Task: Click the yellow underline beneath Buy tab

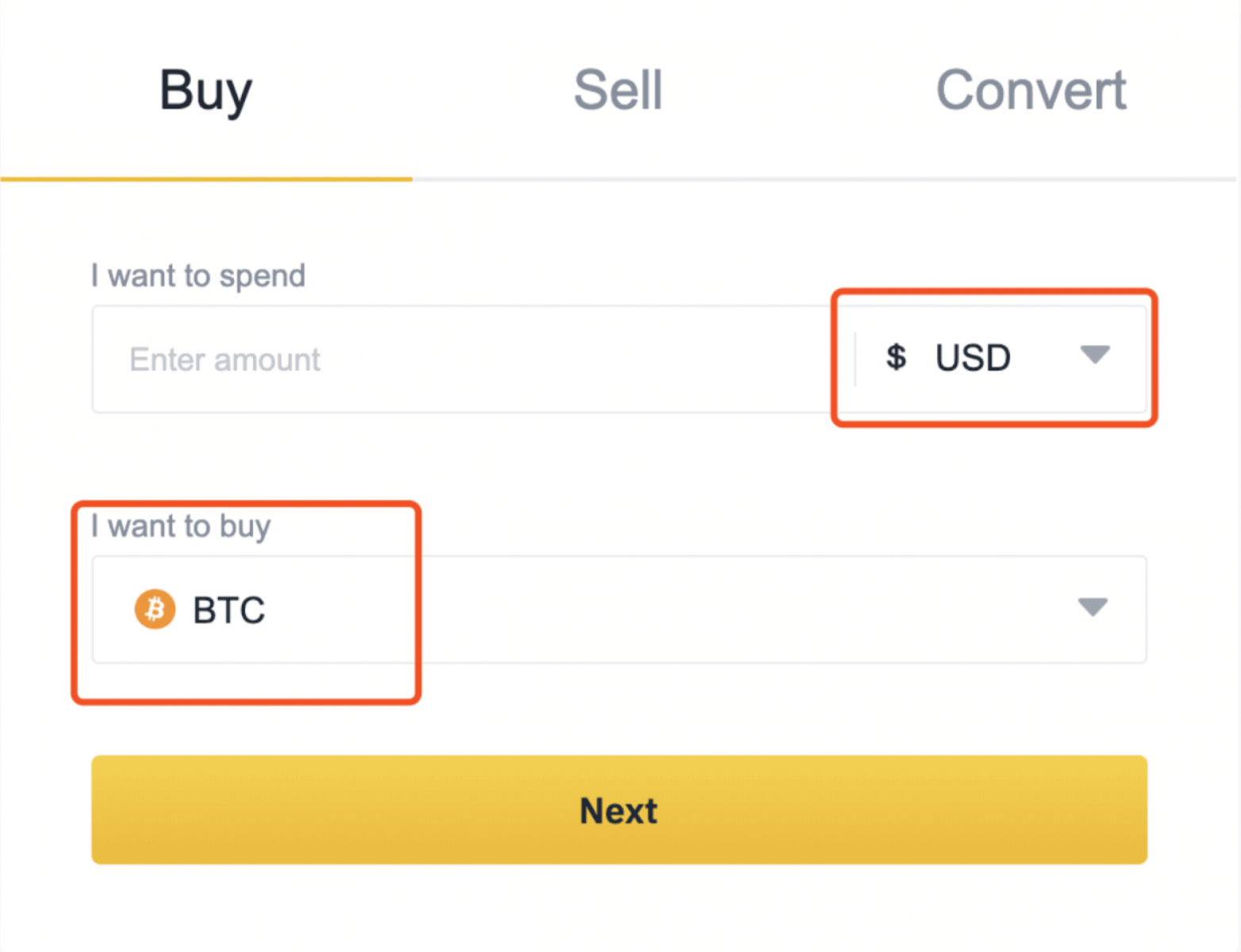Action: click(x=206, y=179)
